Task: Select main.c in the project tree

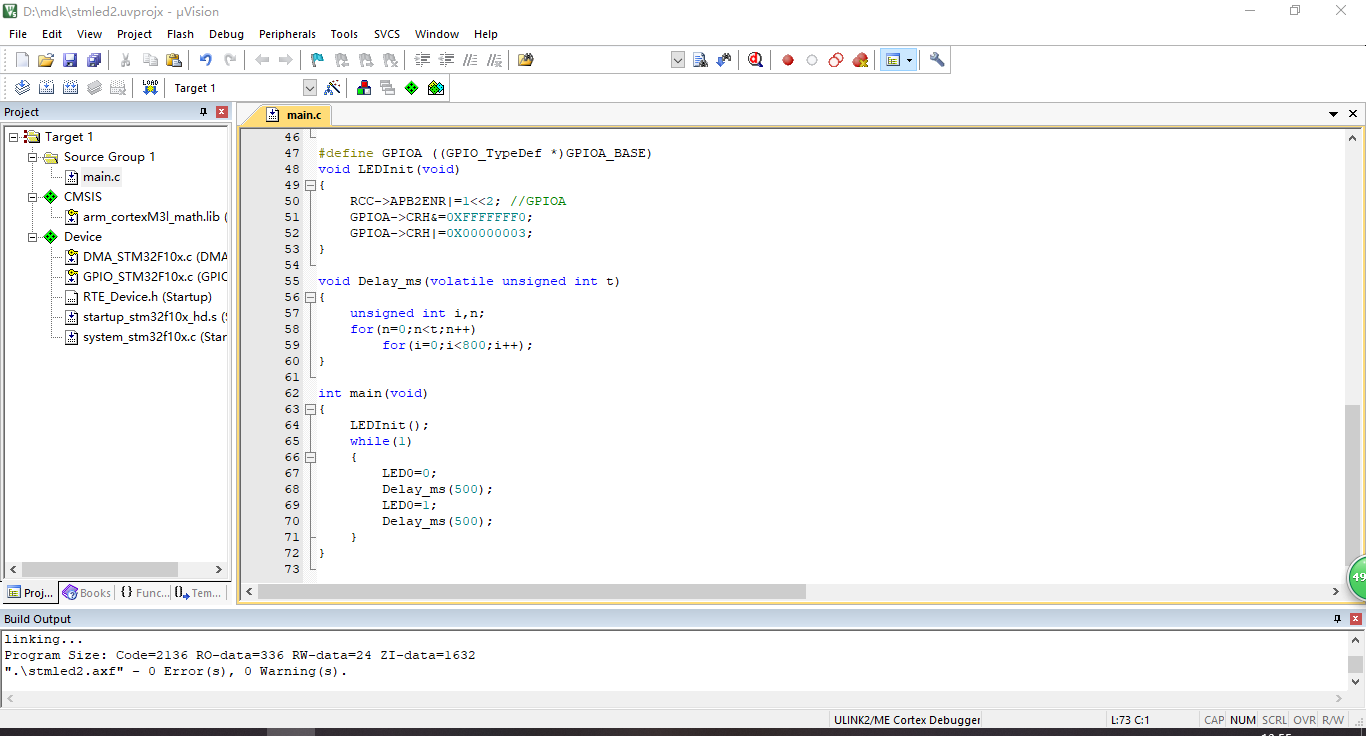Action: click(101, 177)
